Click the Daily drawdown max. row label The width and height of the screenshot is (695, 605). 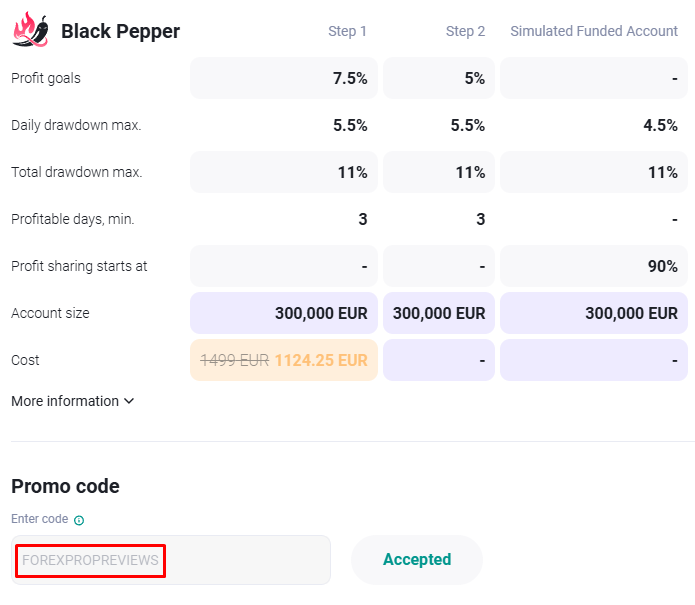[x=76, y=125]
